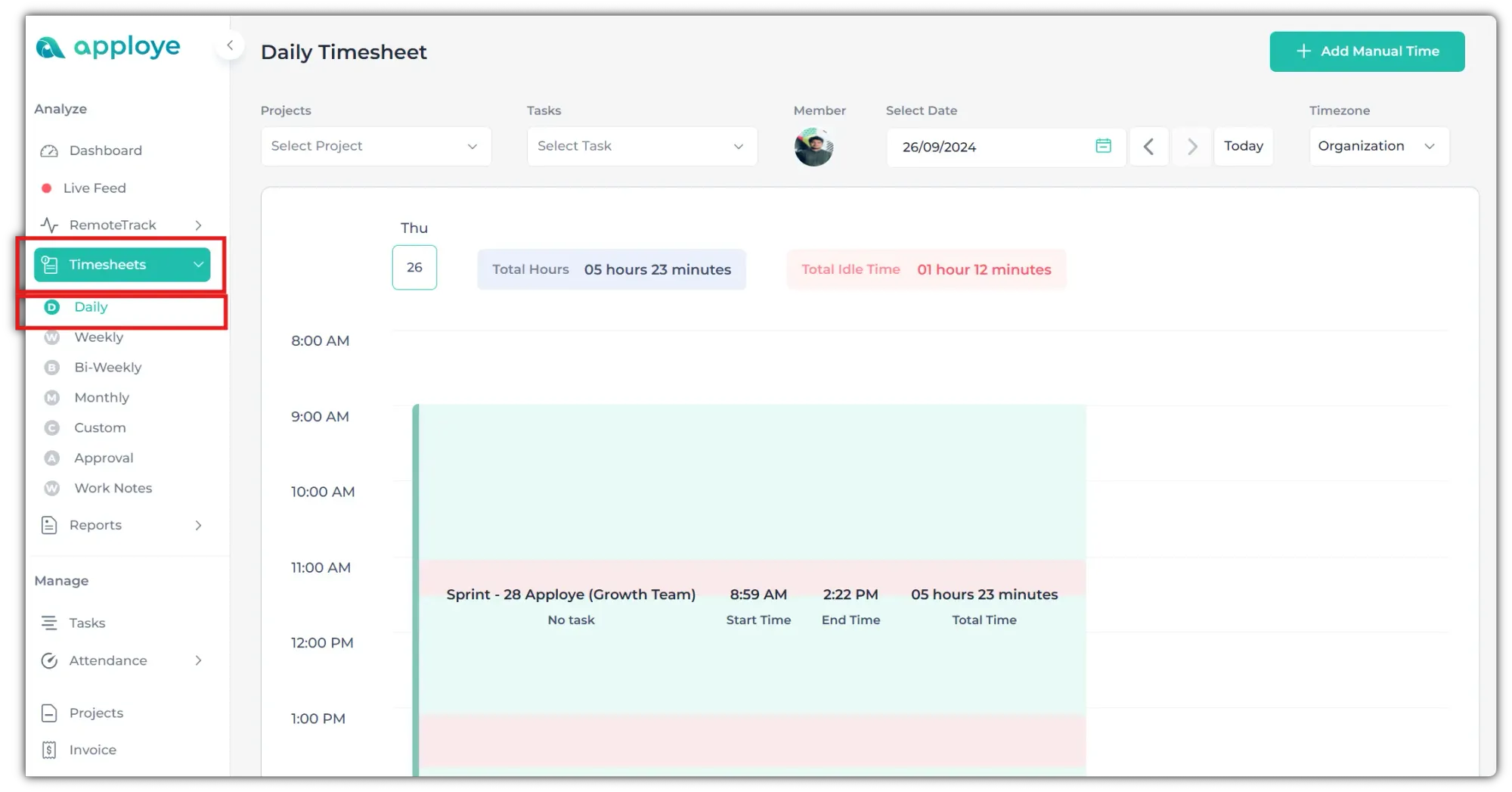This screenshot has height=792, width=1512.
Task: Open the Approval timesheet page
Action: pyautogui.click(x=104, y=458)
